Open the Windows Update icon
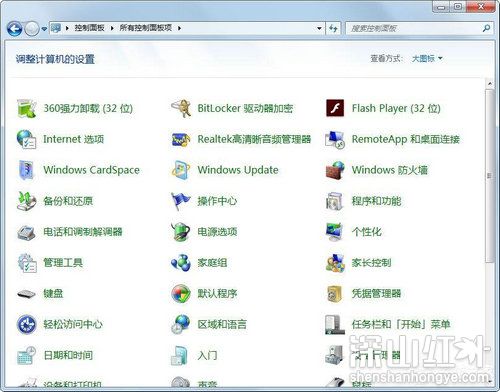The height and width of the screenshot is (392, 500). [181, 170]
